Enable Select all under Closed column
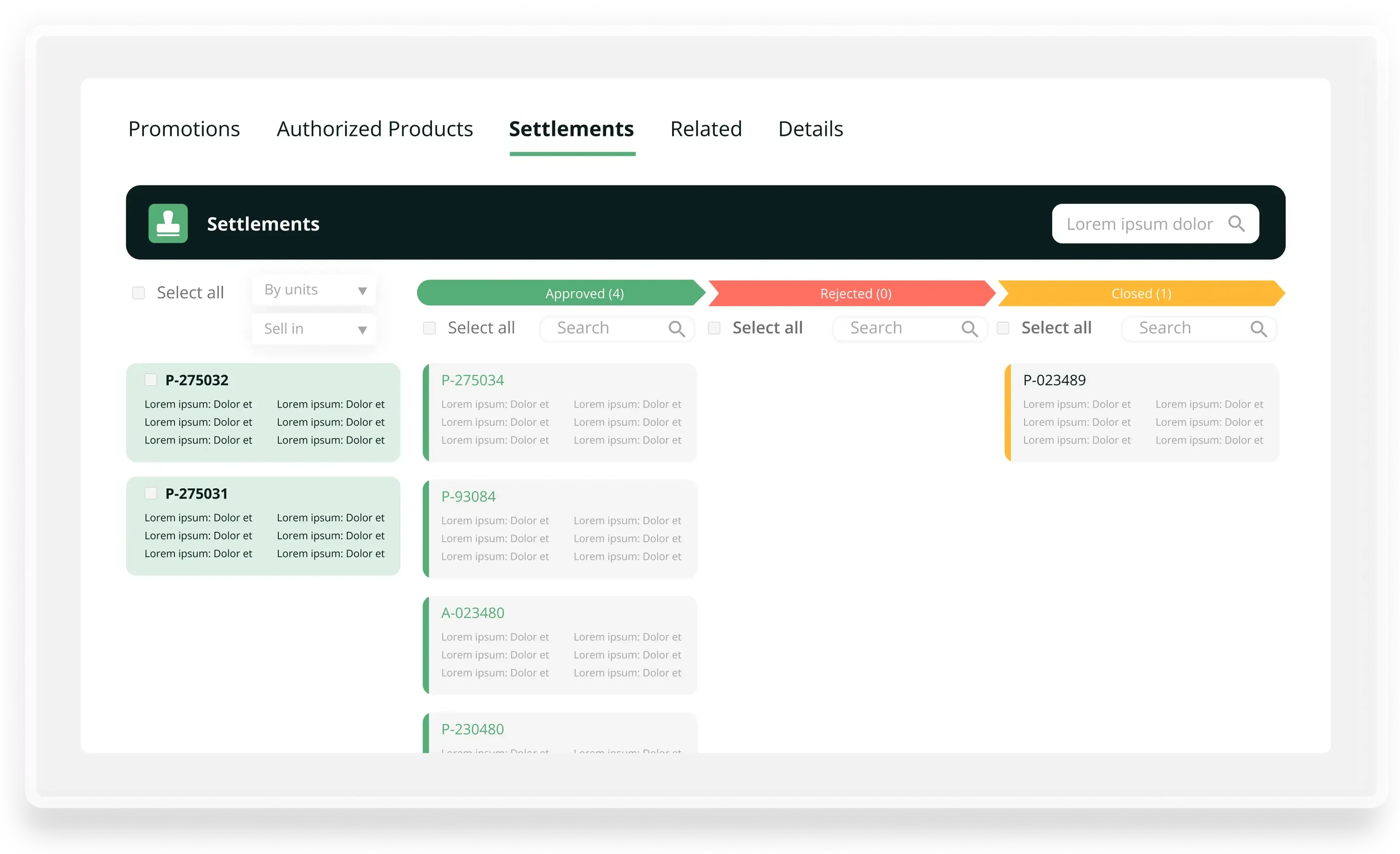 (x=1003, y=328)
